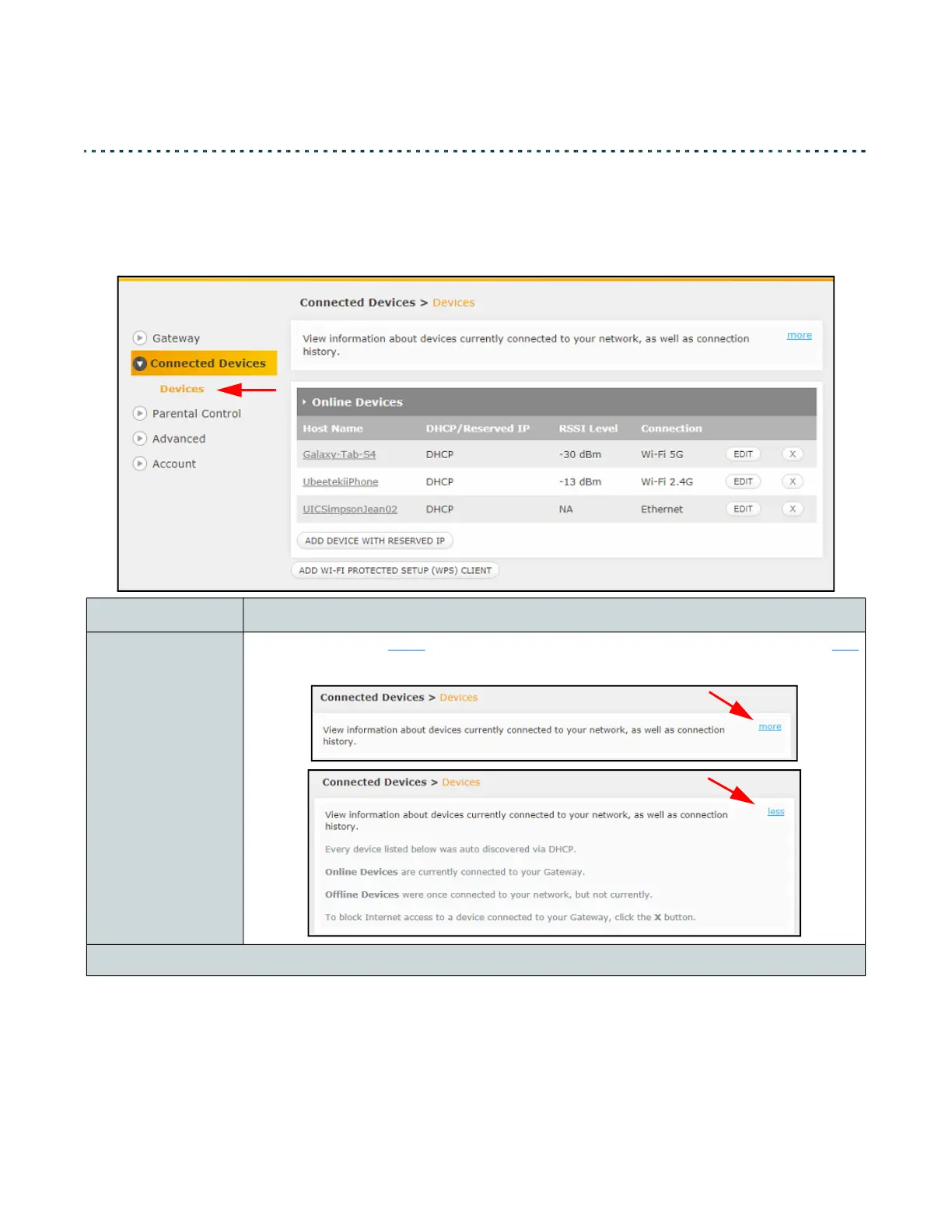Open the Parental Control menu
Image resolution: width=952 pixels, height=1232 pixels.
[197, 414]
